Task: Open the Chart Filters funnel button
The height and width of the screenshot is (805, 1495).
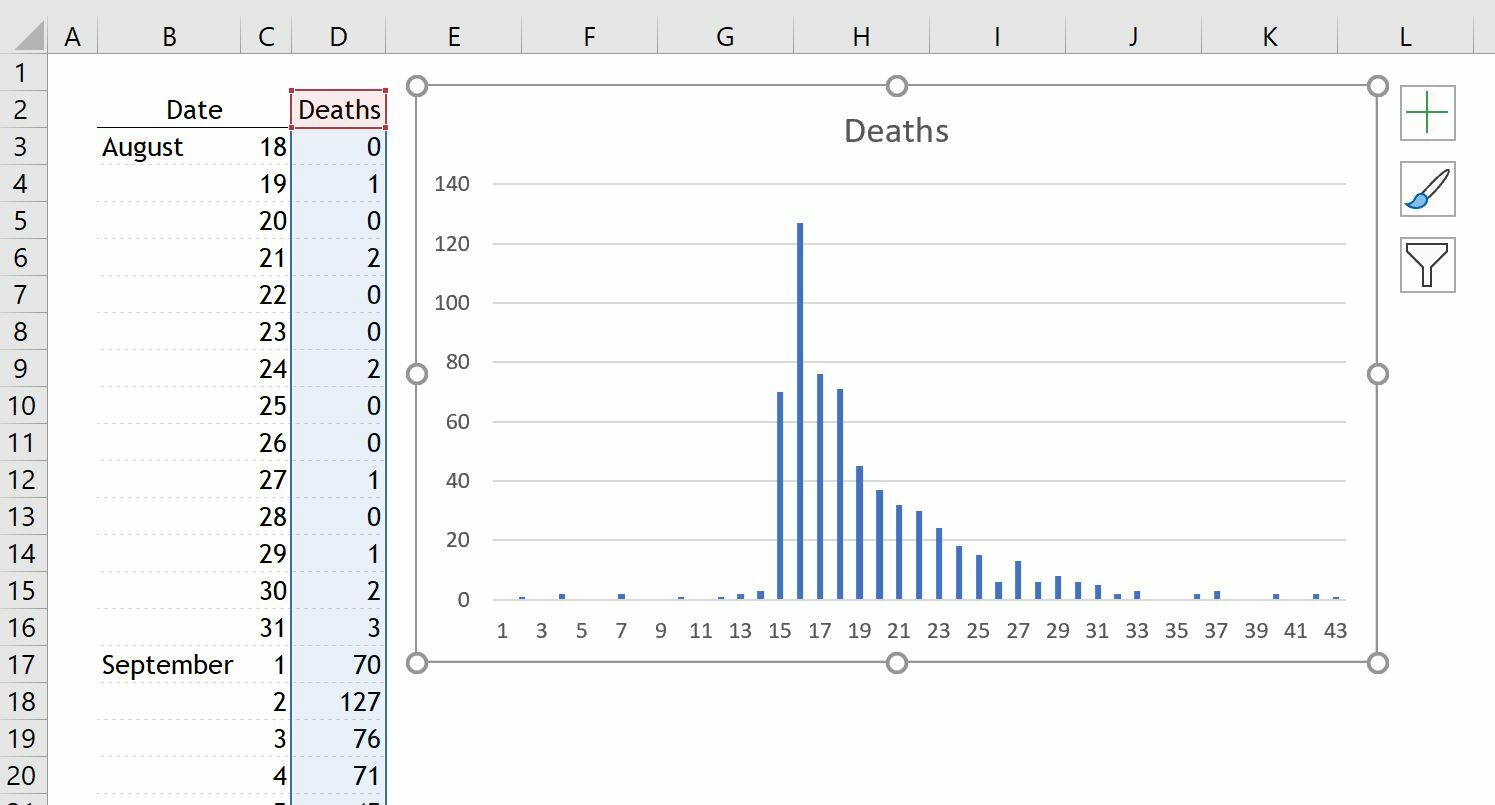Action: point(1427,265)
